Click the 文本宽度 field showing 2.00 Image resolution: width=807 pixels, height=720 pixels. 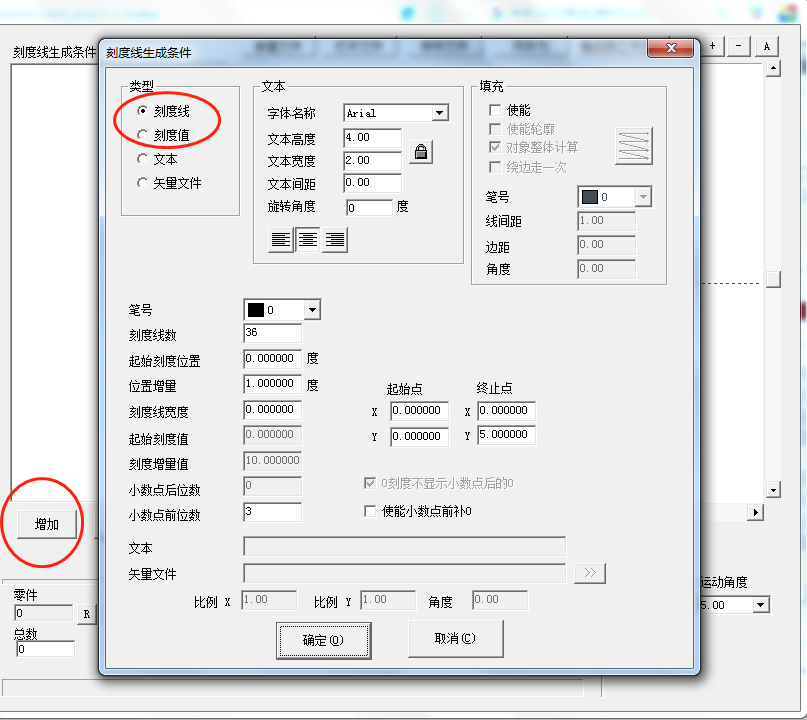pos(372,161)
